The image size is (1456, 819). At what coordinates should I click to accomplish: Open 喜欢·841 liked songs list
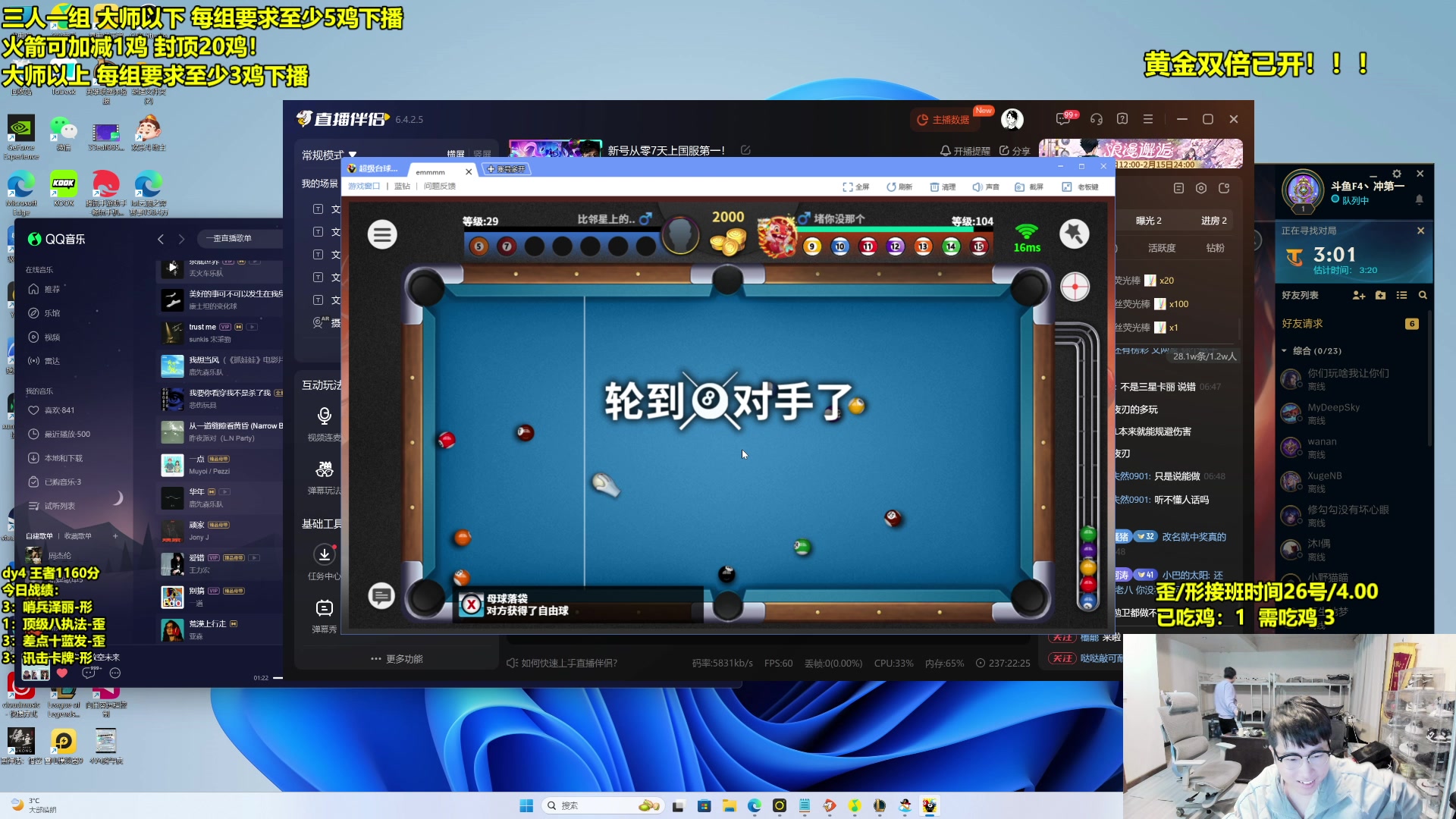(x=51, y=410)
